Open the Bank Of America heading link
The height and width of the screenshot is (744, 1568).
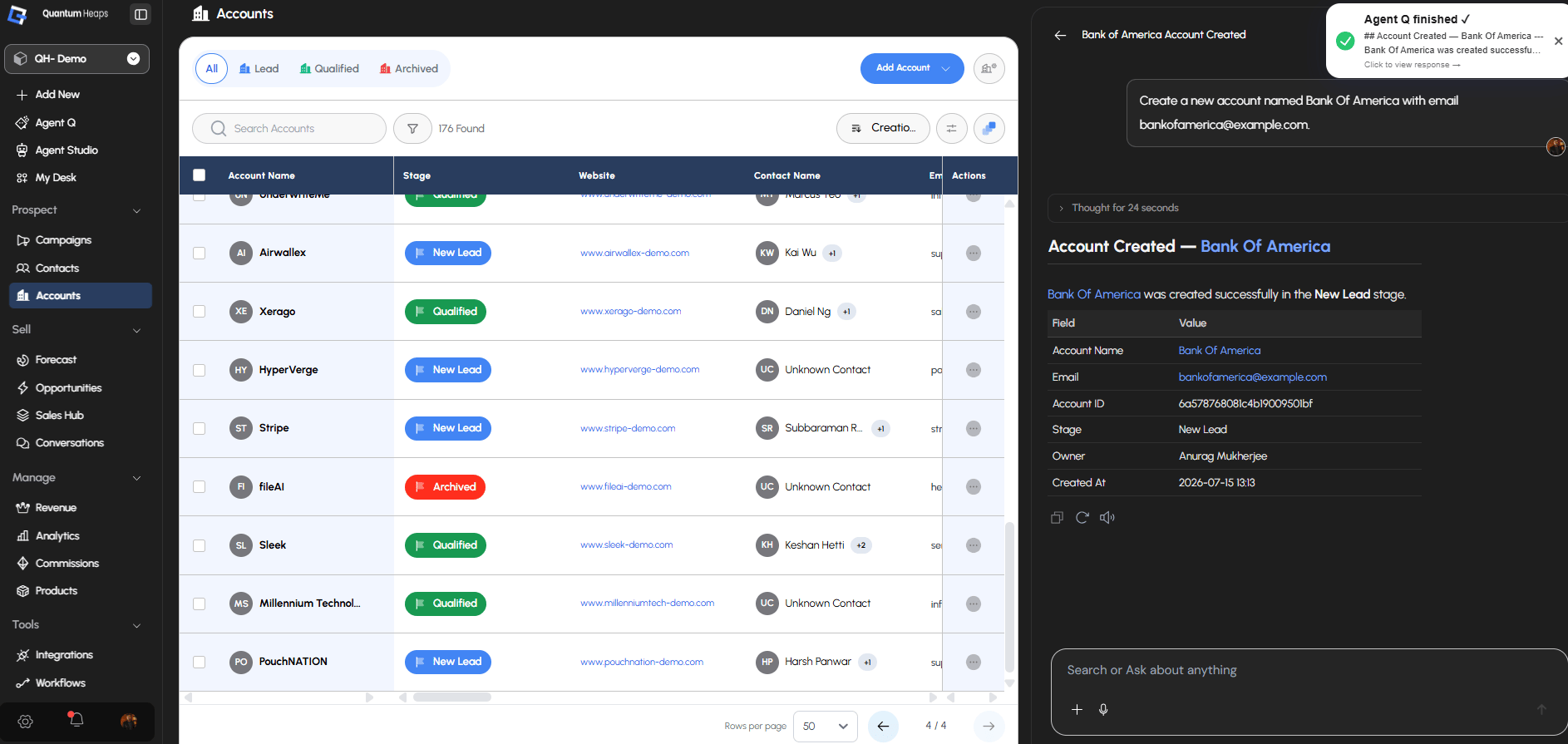point(1265,246)
